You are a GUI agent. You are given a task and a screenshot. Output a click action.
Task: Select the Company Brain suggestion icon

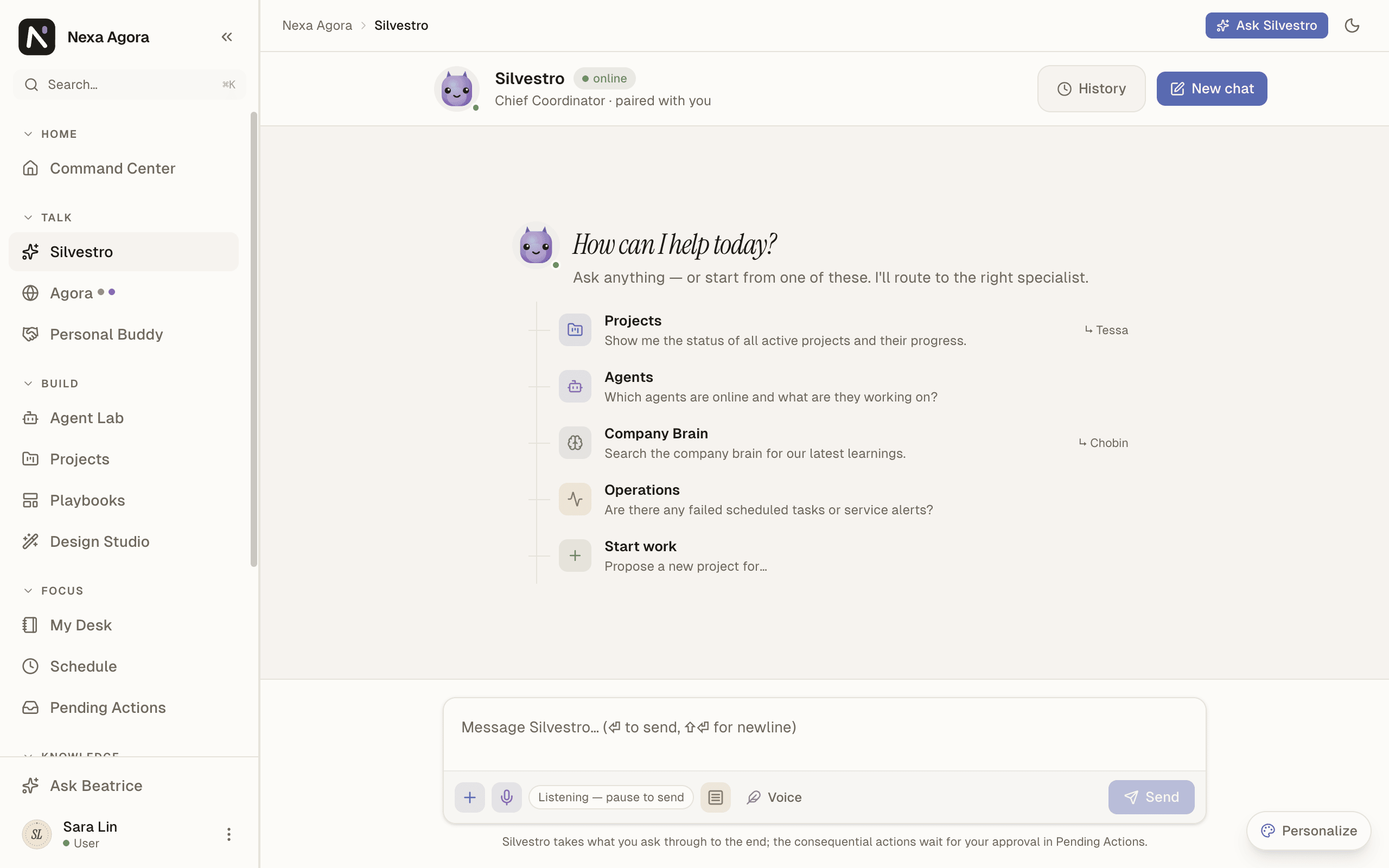pyautogui.click(x=575, y=443)
